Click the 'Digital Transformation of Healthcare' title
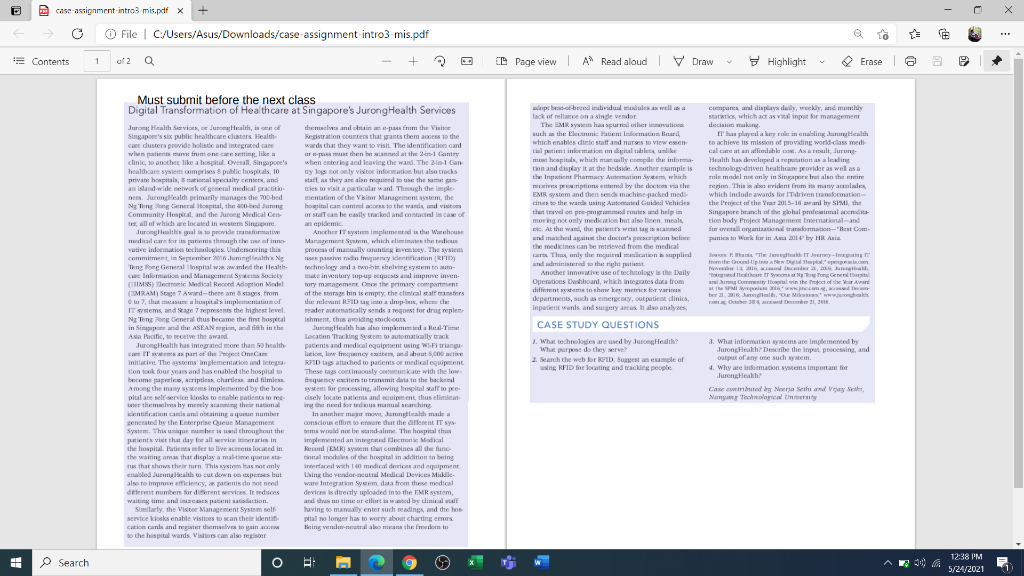 point(291,110)
